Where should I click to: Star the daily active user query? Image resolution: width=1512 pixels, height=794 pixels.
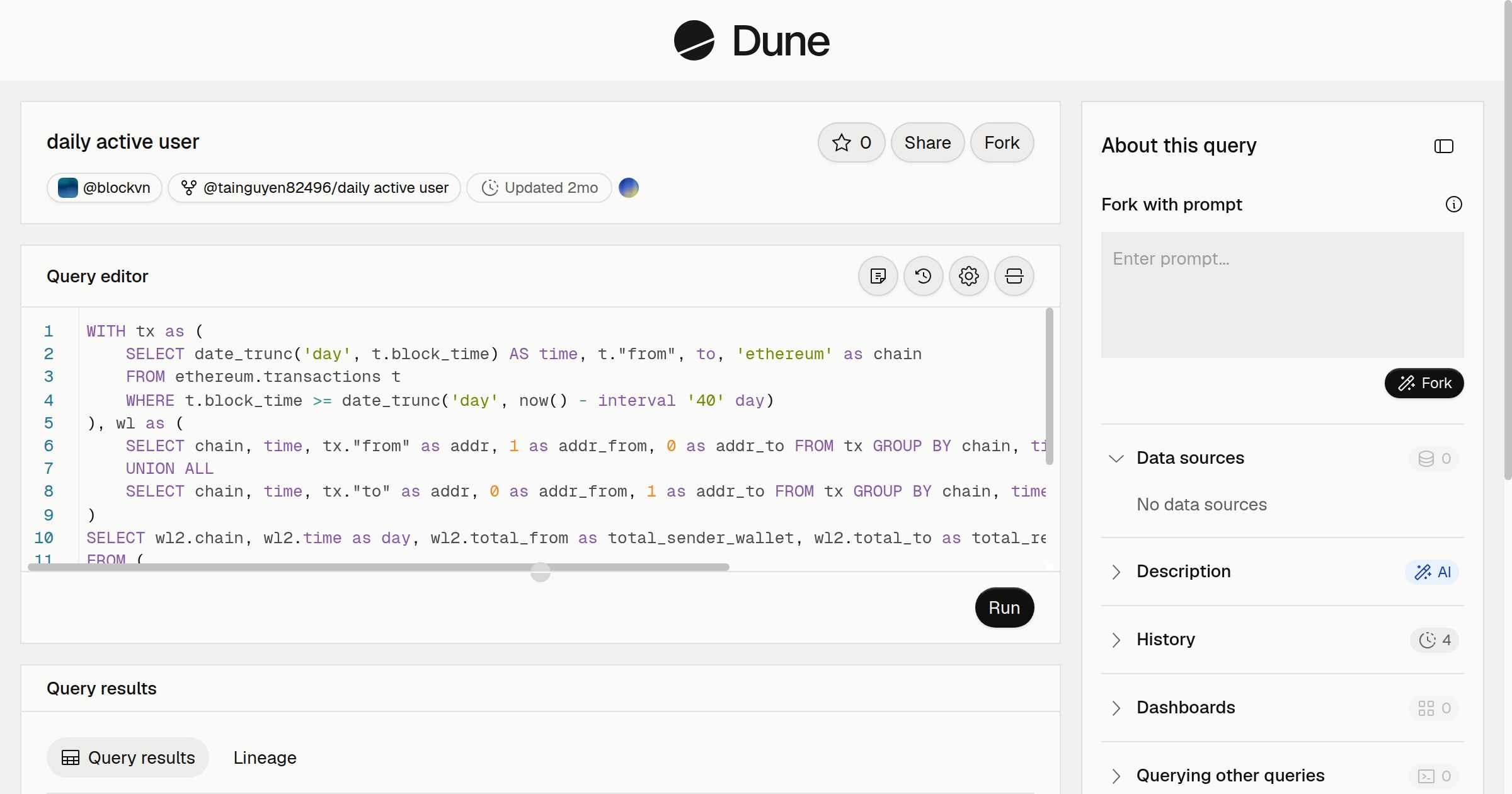pos(851,142)
